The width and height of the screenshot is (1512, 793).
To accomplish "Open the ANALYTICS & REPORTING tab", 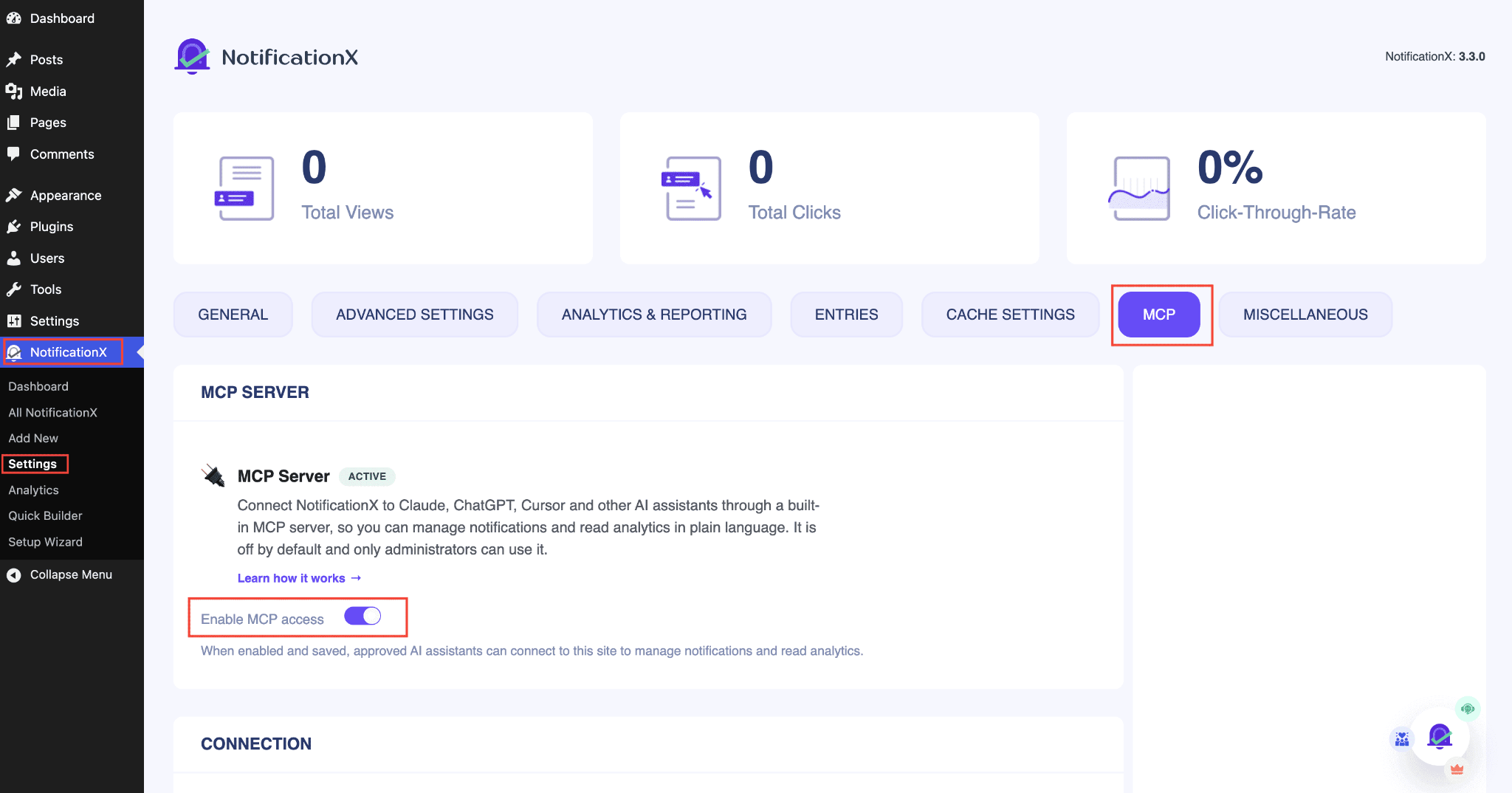I will tap(654, 315).
